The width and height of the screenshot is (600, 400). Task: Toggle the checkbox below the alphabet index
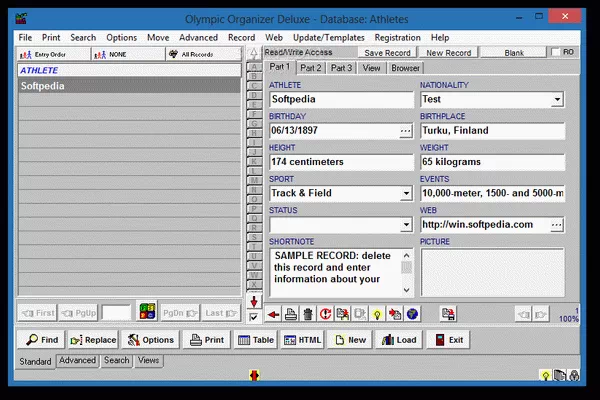click(x=254, y=316)
